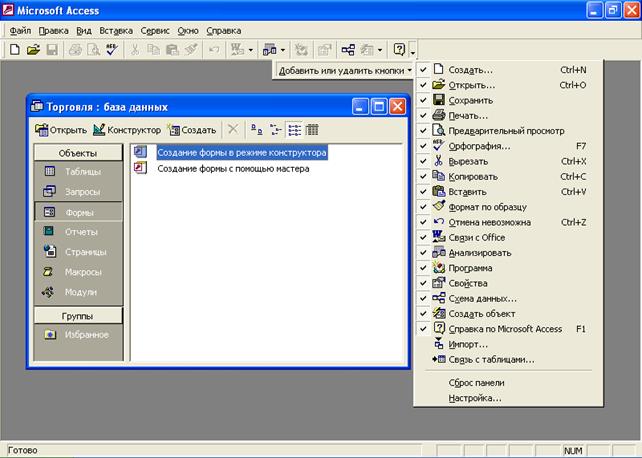642x458 pixels.
Task: Open the Макросы objects section
Action: coord(81,272)
